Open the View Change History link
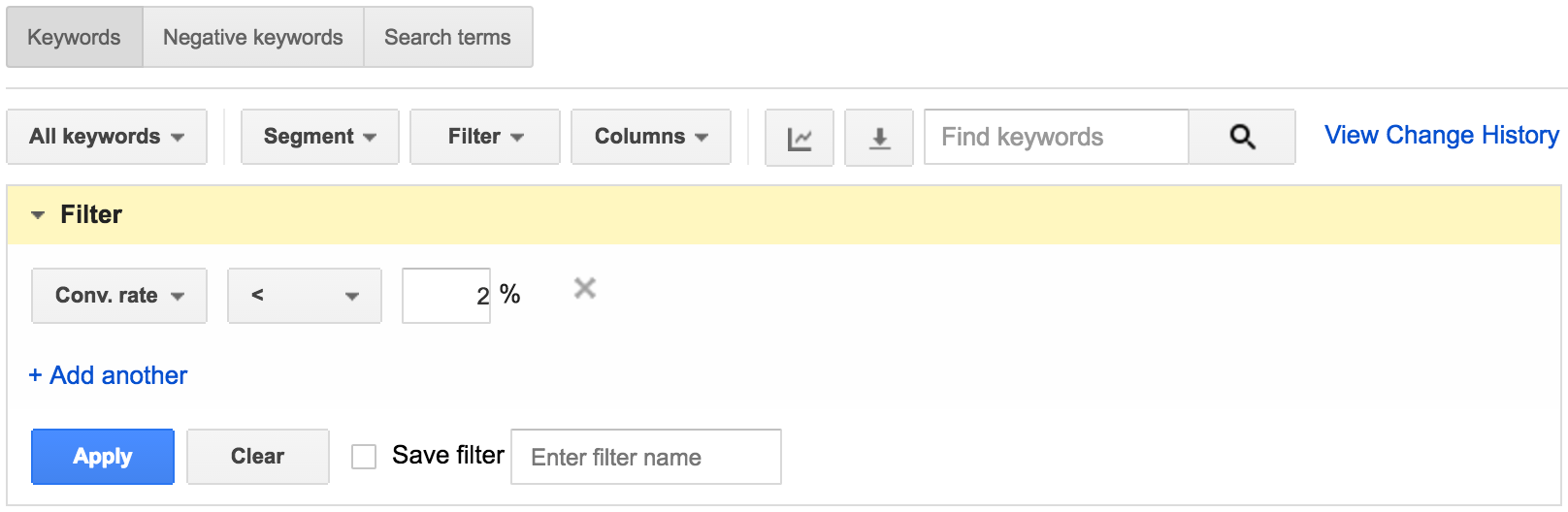Image resolution: width=1568 pixels, height=512 pixels. (1442, 135)
